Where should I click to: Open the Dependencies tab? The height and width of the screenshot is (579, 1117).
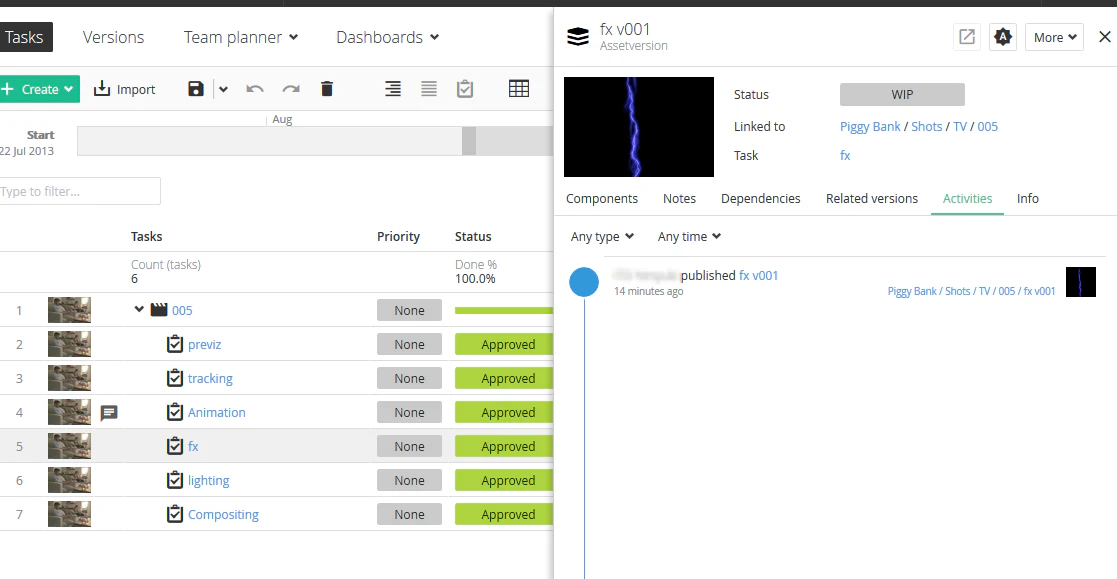[x=760, y=199]
